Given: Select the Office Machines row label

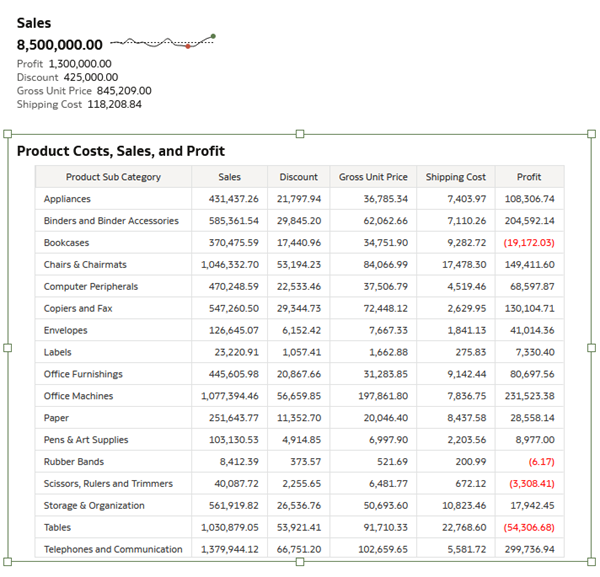Looking at the screenshot, I should 78,396.
